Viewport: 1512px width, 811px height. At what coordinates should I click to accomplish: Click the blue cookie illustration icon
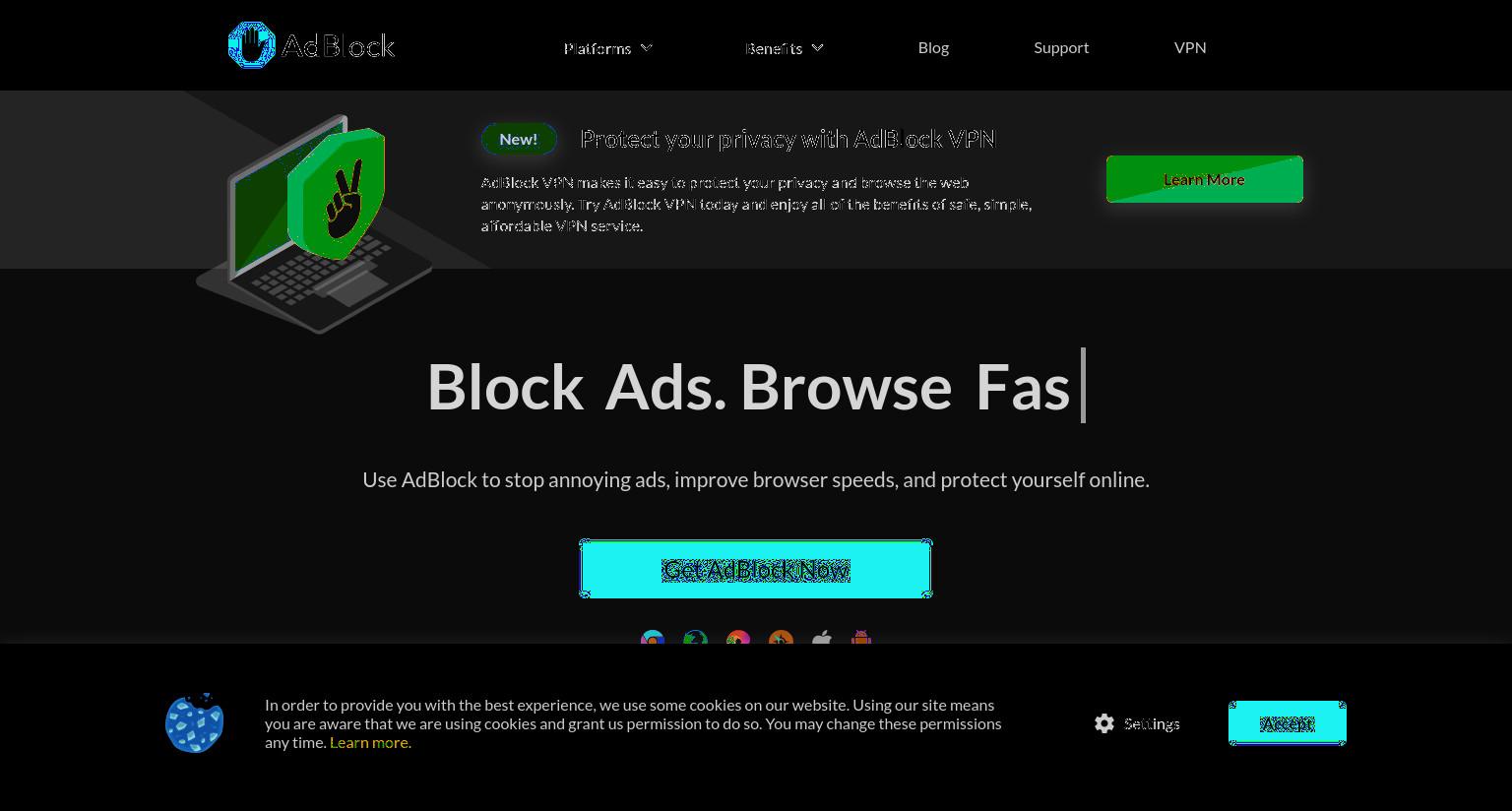(x=194, y=723)
